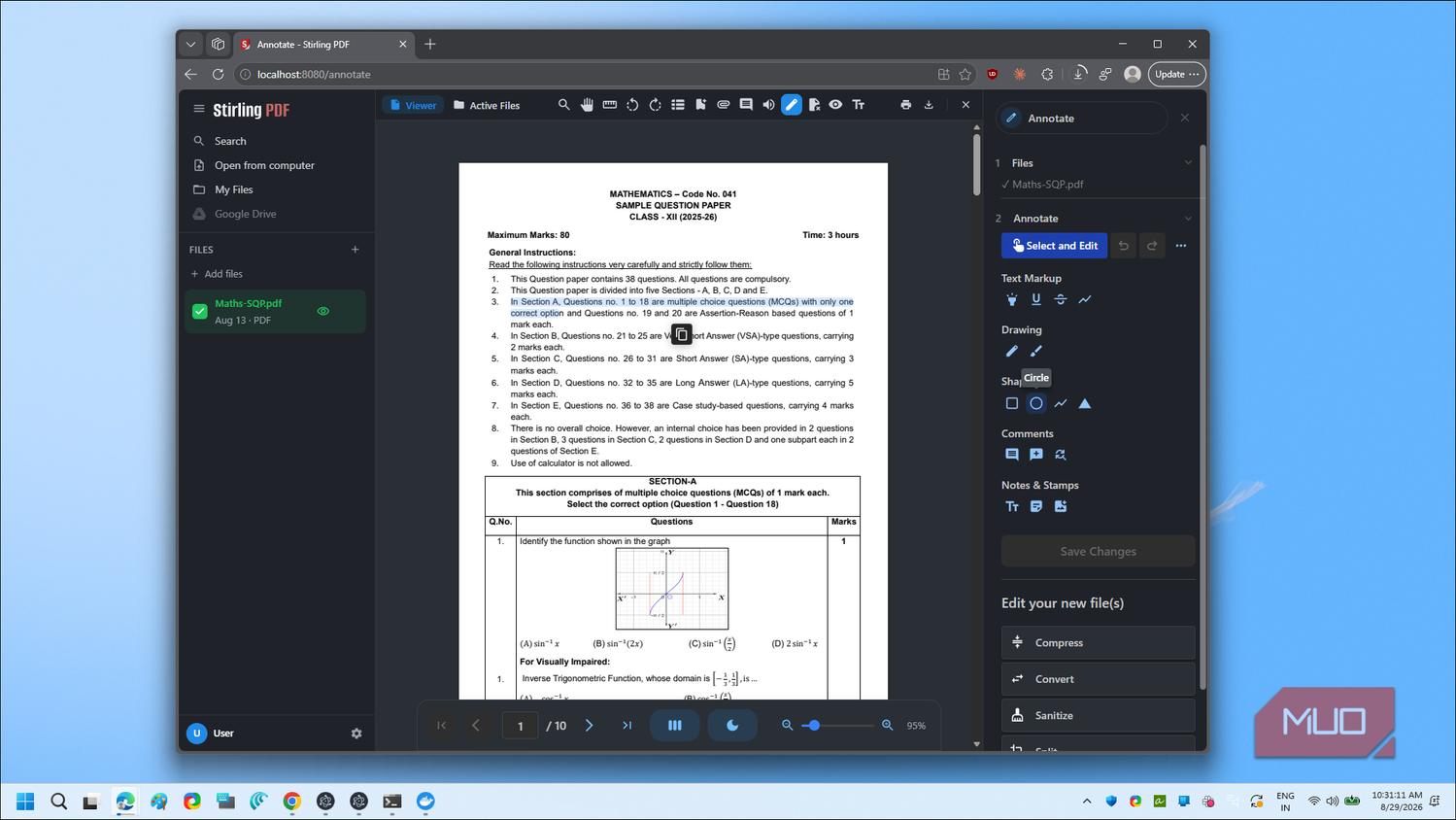Rotate page clockwise
The height and width of the screenshot is (820, 1456).
(x=655, y=105)
